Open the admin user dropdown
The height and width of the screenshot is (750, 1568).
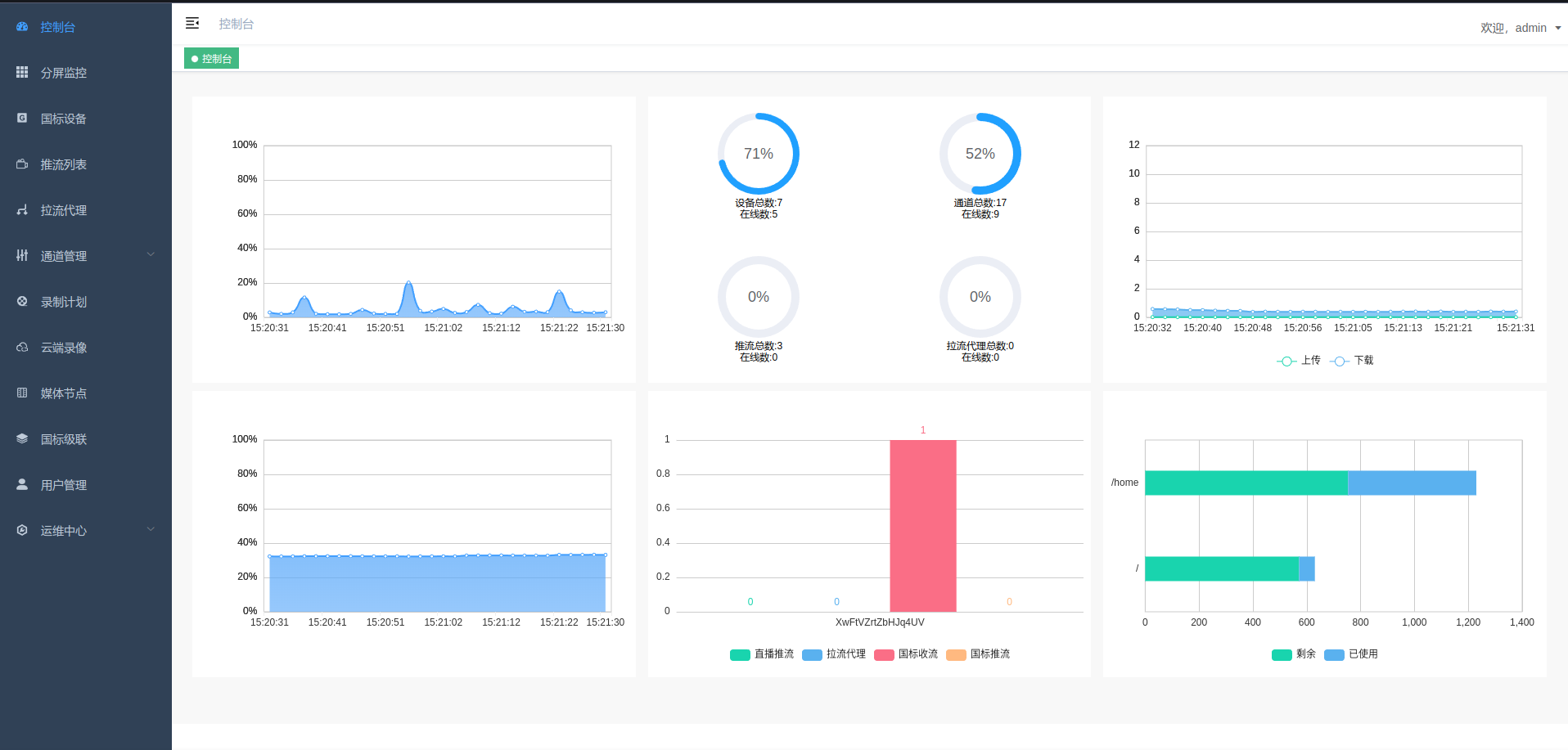pos(1521,28)
